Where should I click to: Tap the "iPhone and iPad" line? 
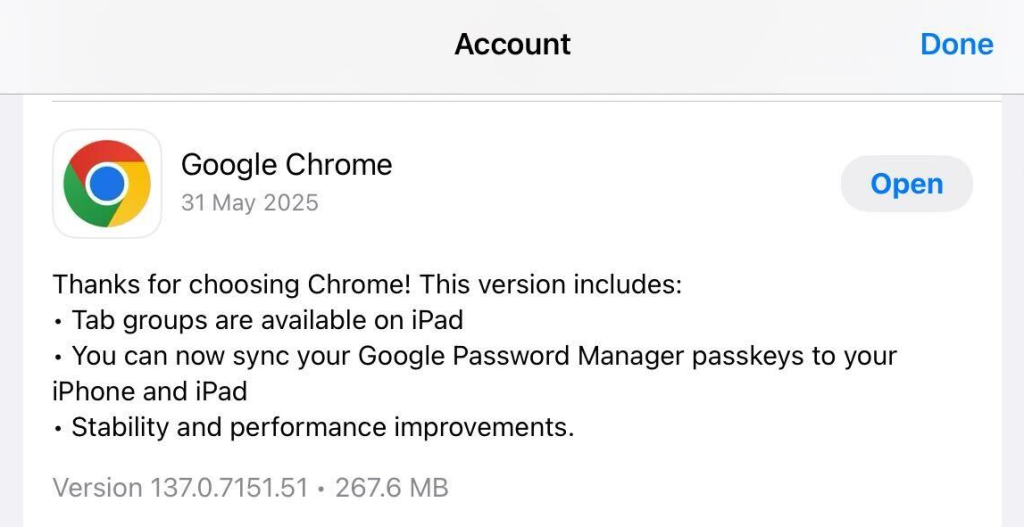[x=150, y=391]
